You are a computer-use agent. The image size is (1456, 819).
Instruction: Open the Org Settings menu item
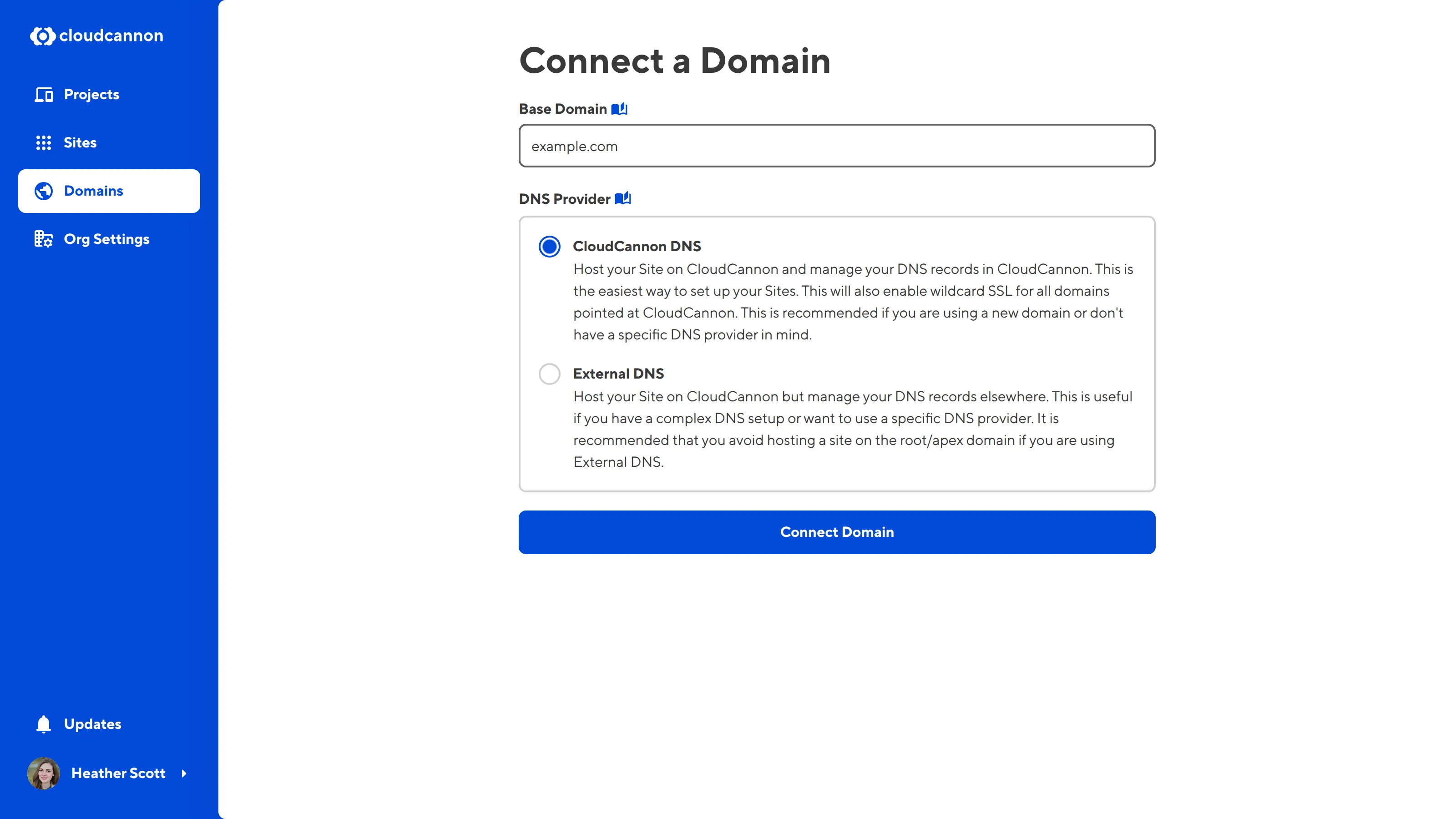(x=107, y=239)
